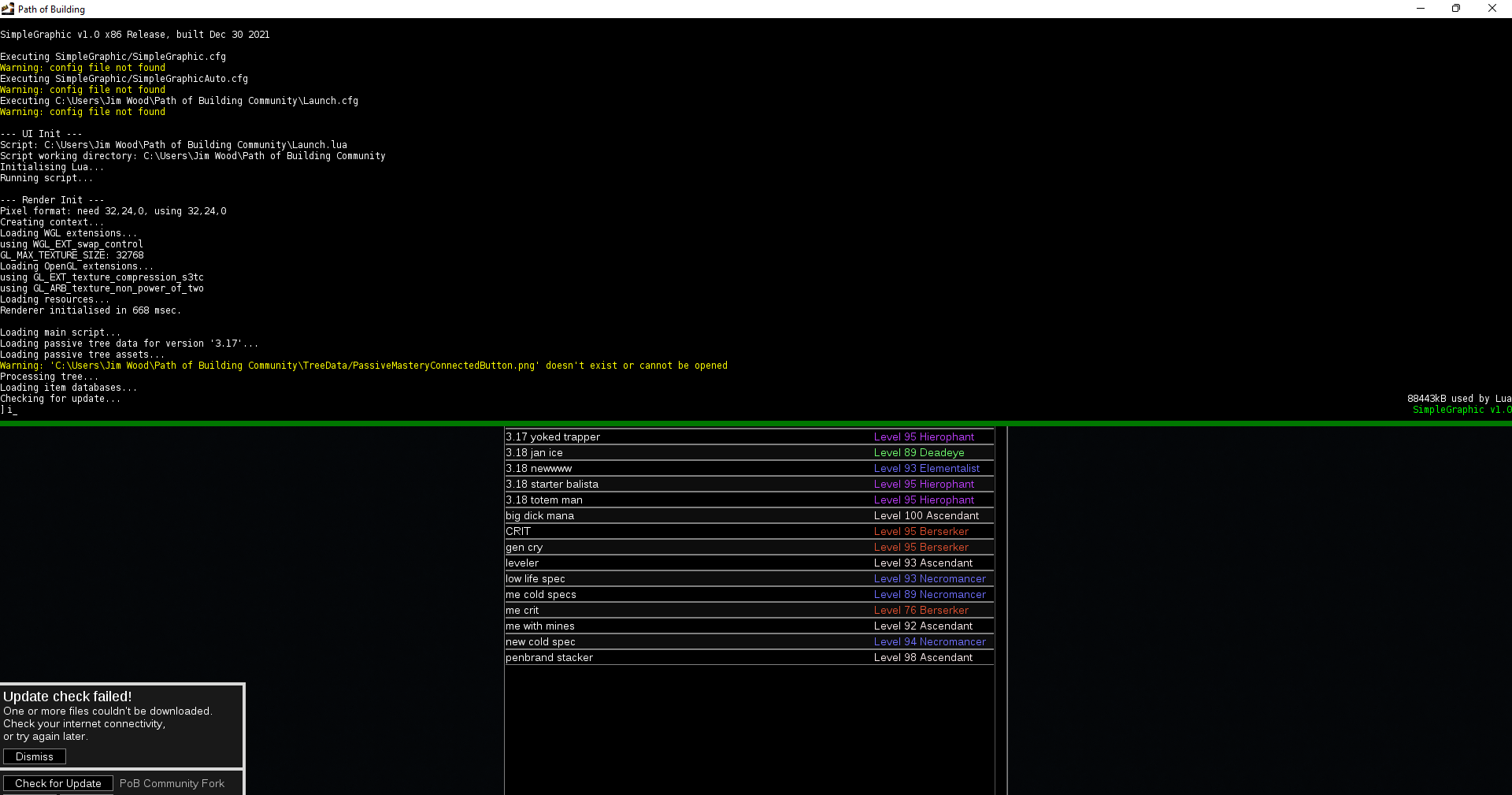Restore down the Path of Building window
The width and height of the screenshot is (1512, 795).
(1456, 9)
